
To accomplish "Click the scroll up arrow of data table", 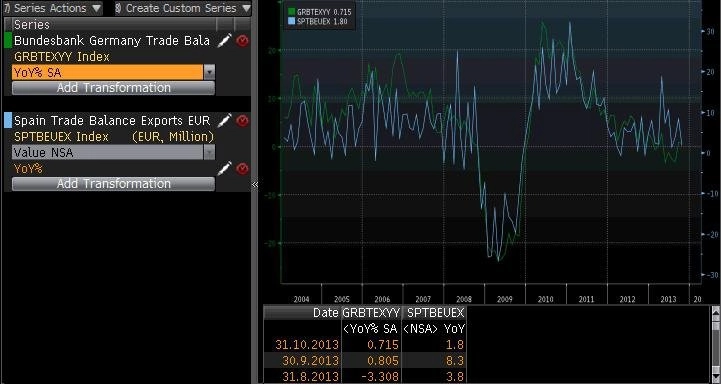I will (x=715, y=311).
